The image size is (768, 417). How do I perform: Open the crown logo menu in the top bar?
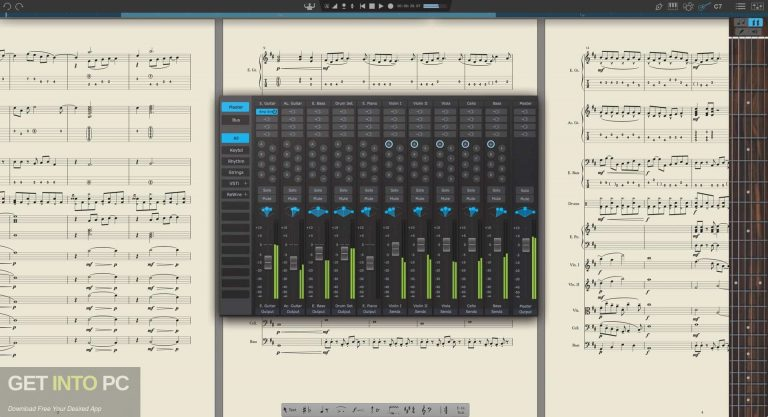coord(310,6)
